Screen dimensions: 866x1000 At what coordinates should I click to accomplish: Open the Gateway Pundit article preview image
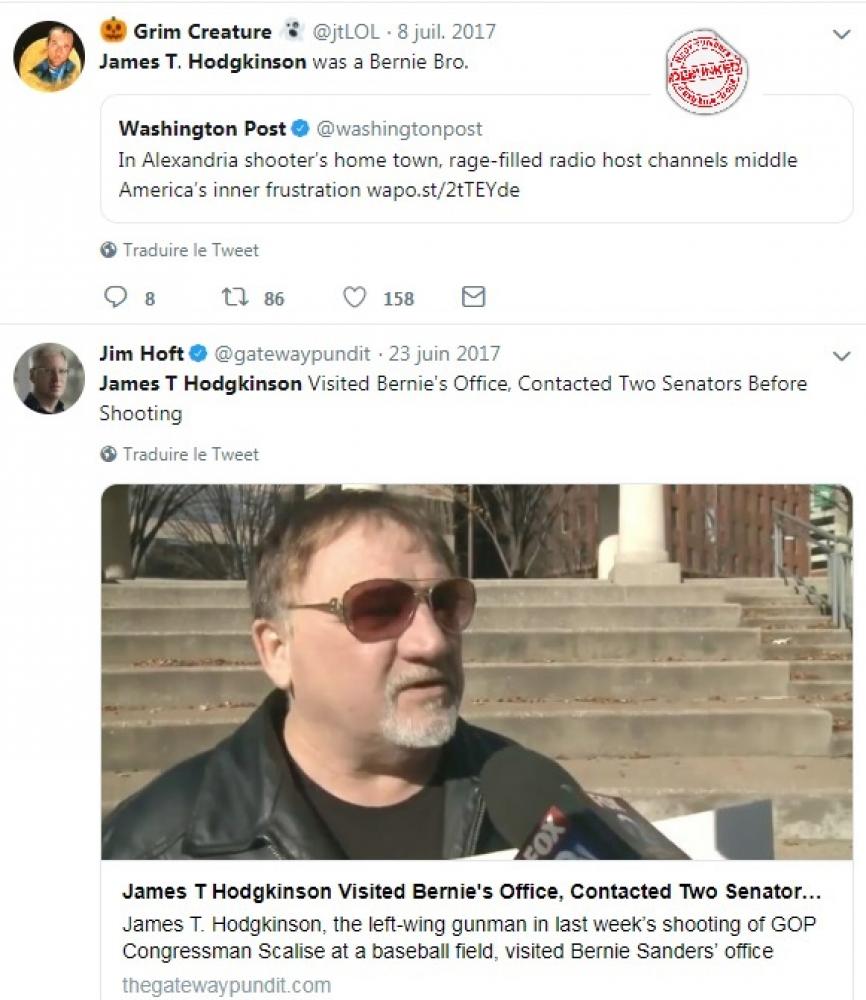click(476, 672)
